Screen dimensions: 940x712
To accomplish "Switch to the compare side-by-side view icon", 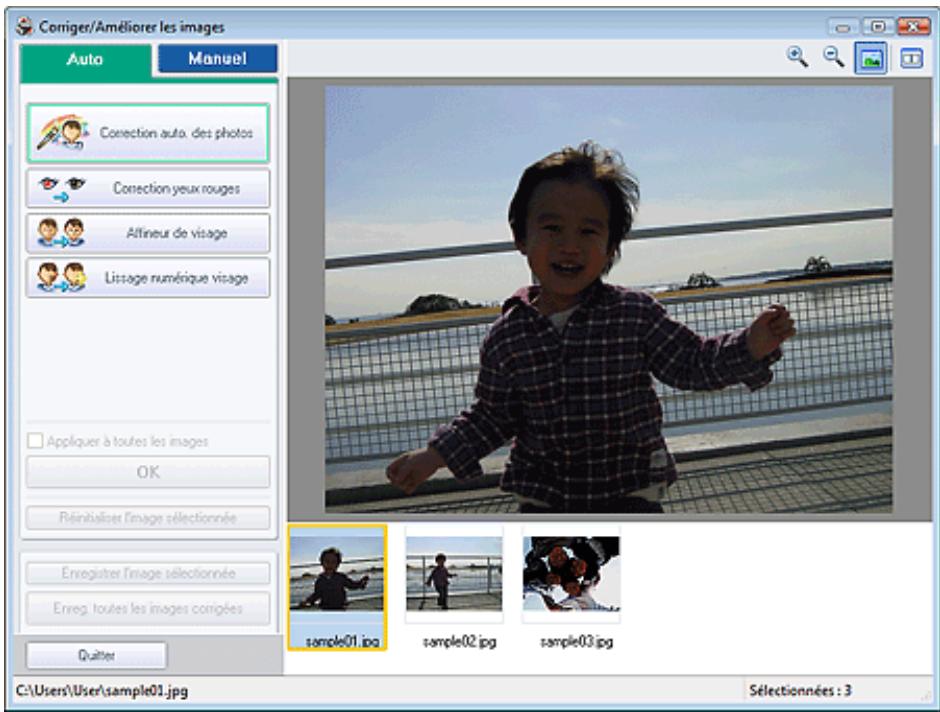I will click(911, 58).
